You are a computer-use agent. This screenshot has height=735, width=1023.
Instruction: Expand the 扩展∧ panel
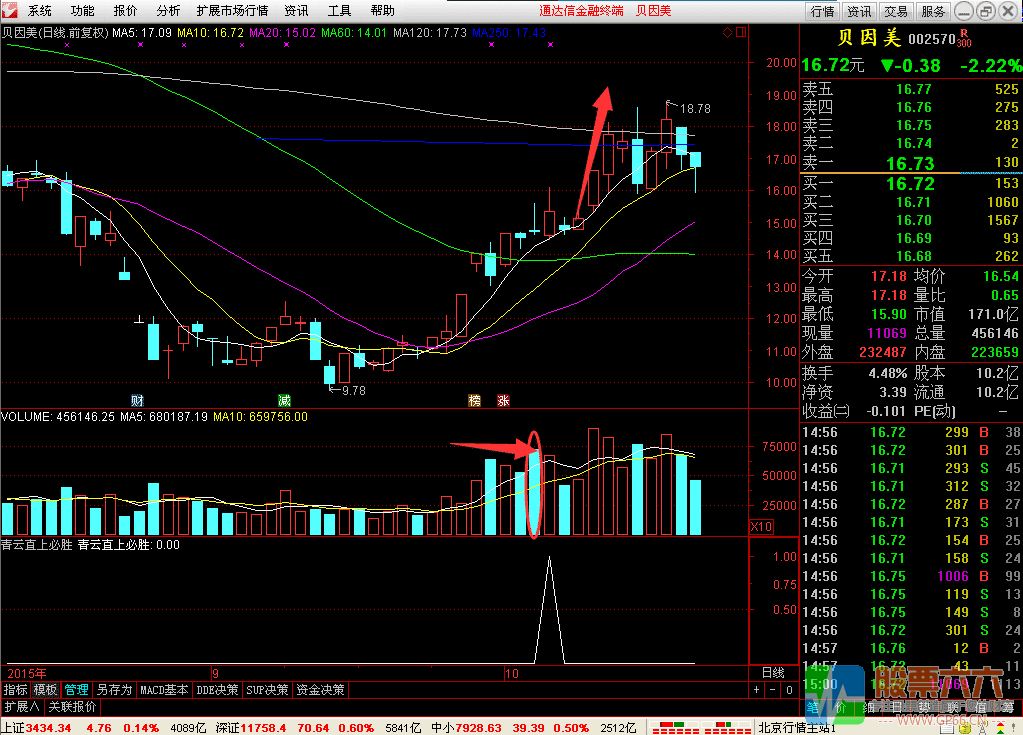[x=22, y=707]
